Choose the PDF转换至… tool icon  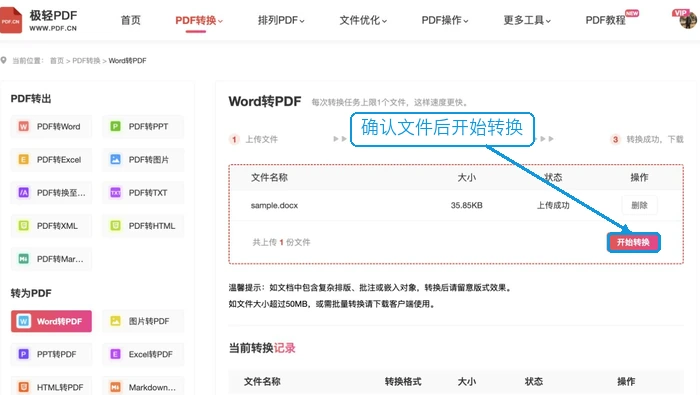coord(23,192)
